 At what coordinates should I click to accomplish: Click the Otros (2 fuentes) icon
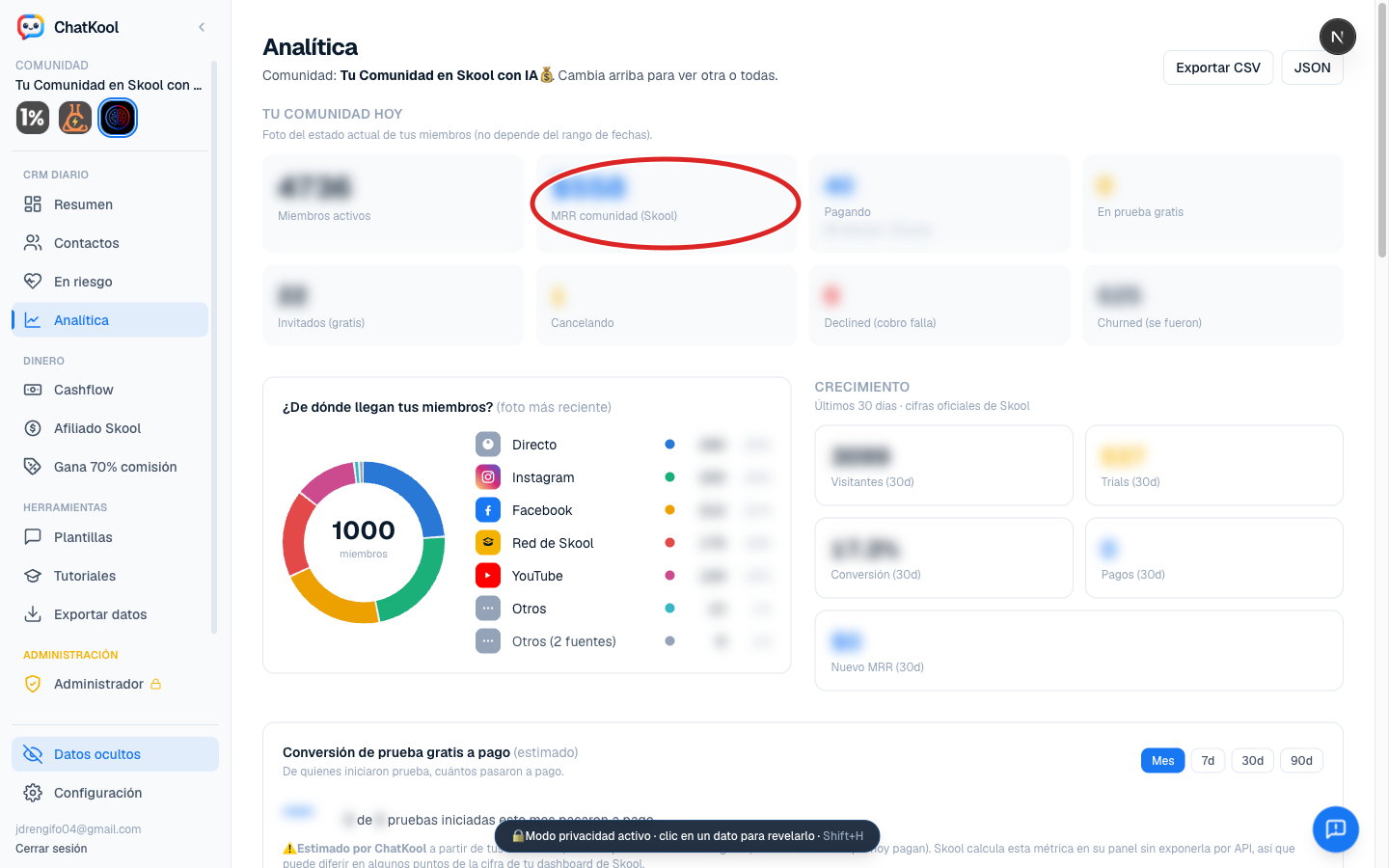click(x=488, y=641)
